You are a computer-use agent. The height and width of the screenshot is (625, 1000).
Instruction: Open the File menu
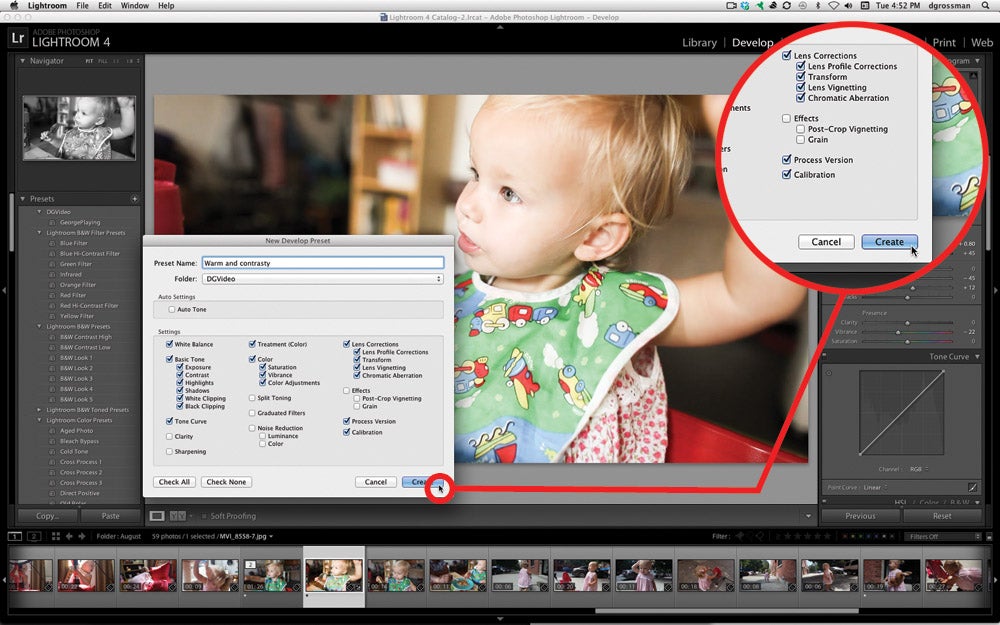click(x=82, y=6)
